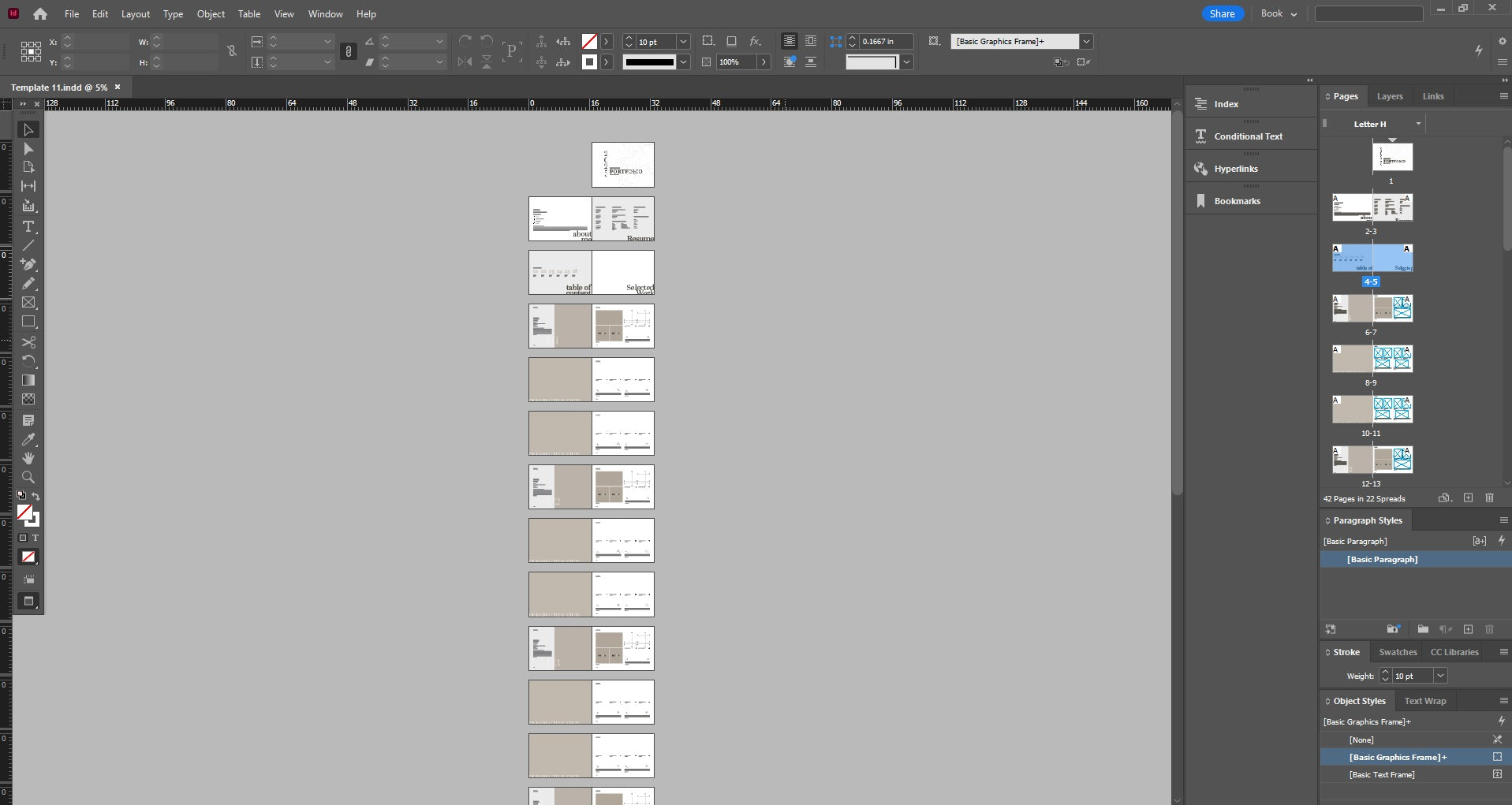1512x805 pixels.
Task: Select the Pen tool
Action: point(28,264)
